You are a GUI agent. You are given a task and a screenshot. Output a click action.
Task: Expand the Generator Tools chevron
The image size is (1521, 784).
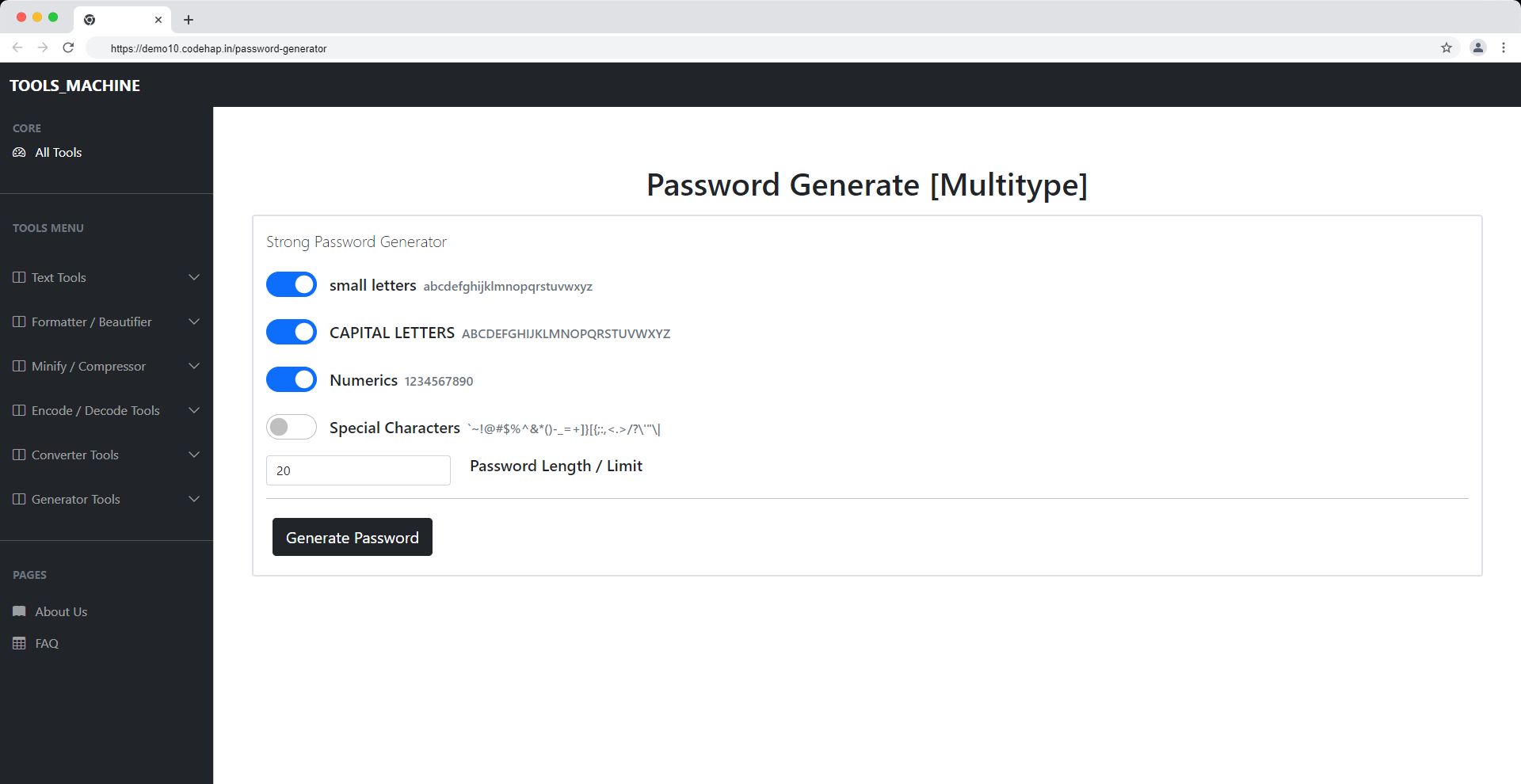194,499
